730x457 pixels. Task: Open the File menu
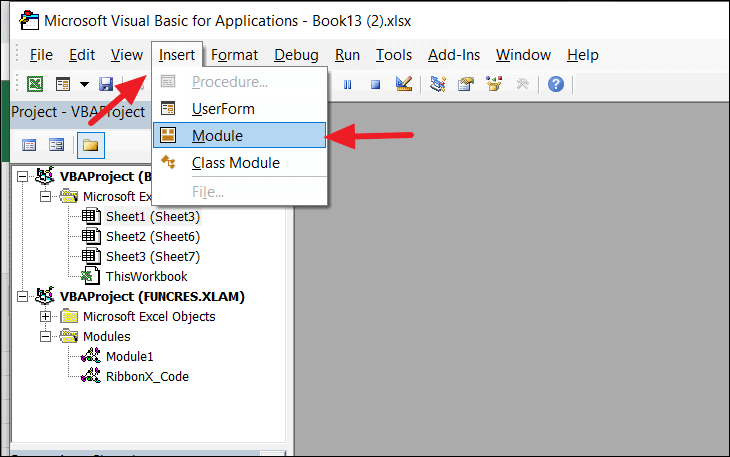point(41,55)
